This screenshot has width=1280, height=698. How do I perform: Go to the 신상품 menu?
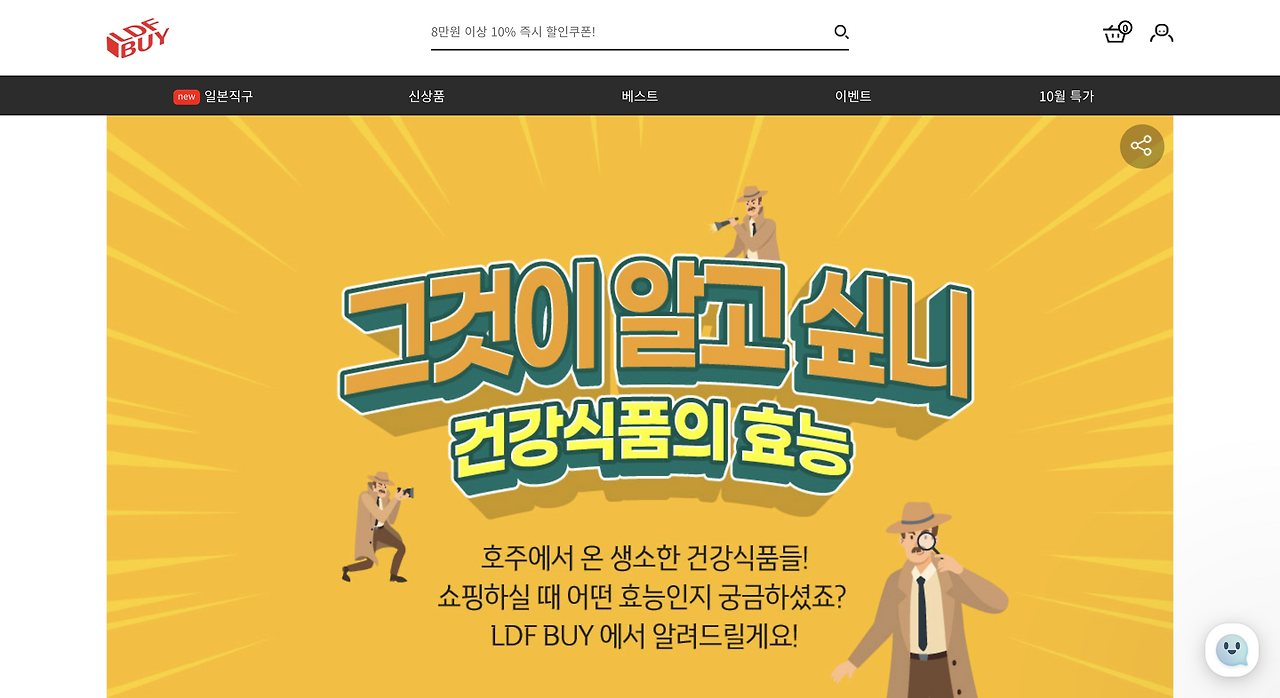426,96
